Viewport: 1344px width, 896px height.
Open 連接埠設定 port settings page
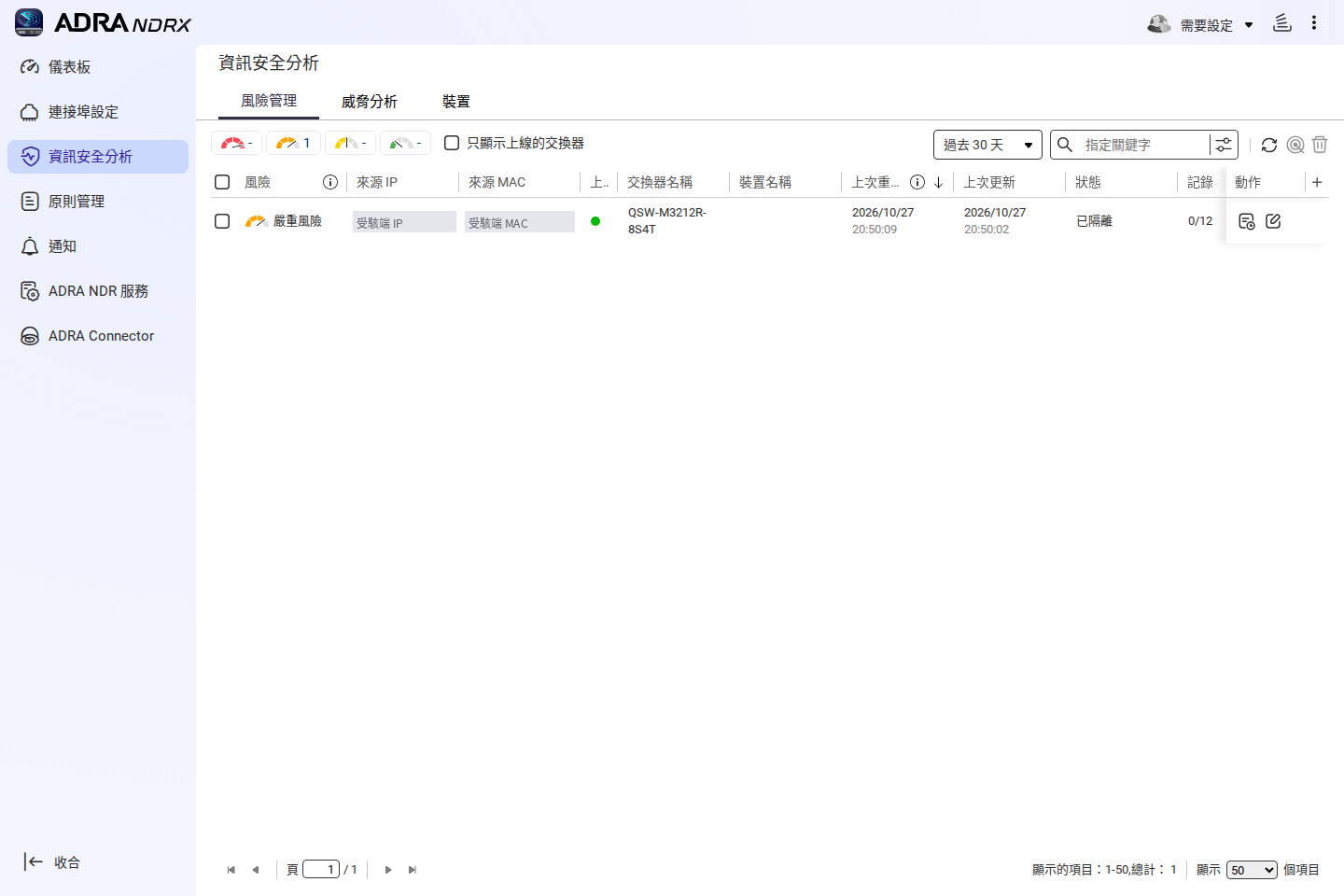98,112
